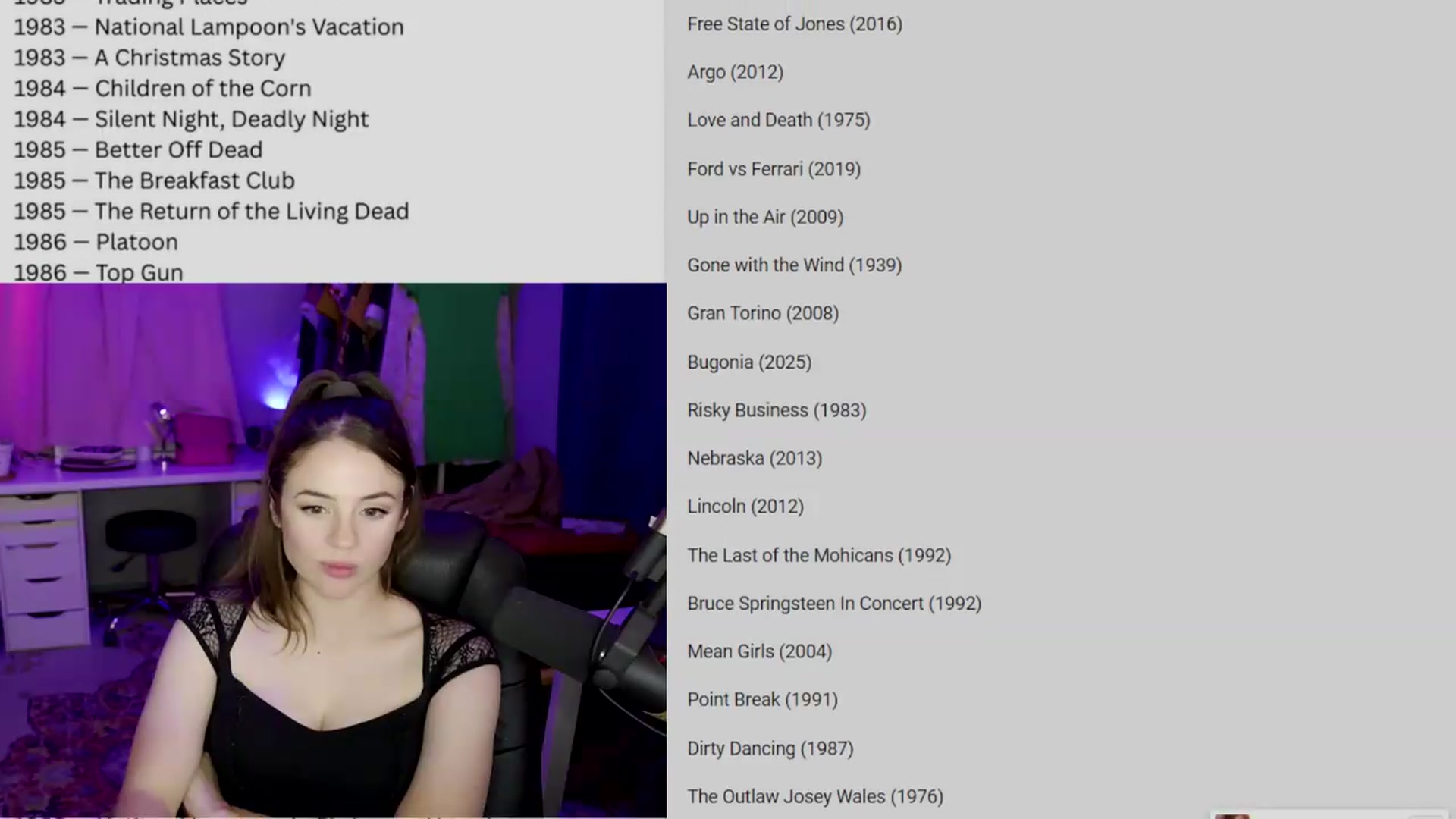The width and height of the screenshot is (1456, 819).
Task: Click the streamer webcam video feed
Action: tap(333, 551)
